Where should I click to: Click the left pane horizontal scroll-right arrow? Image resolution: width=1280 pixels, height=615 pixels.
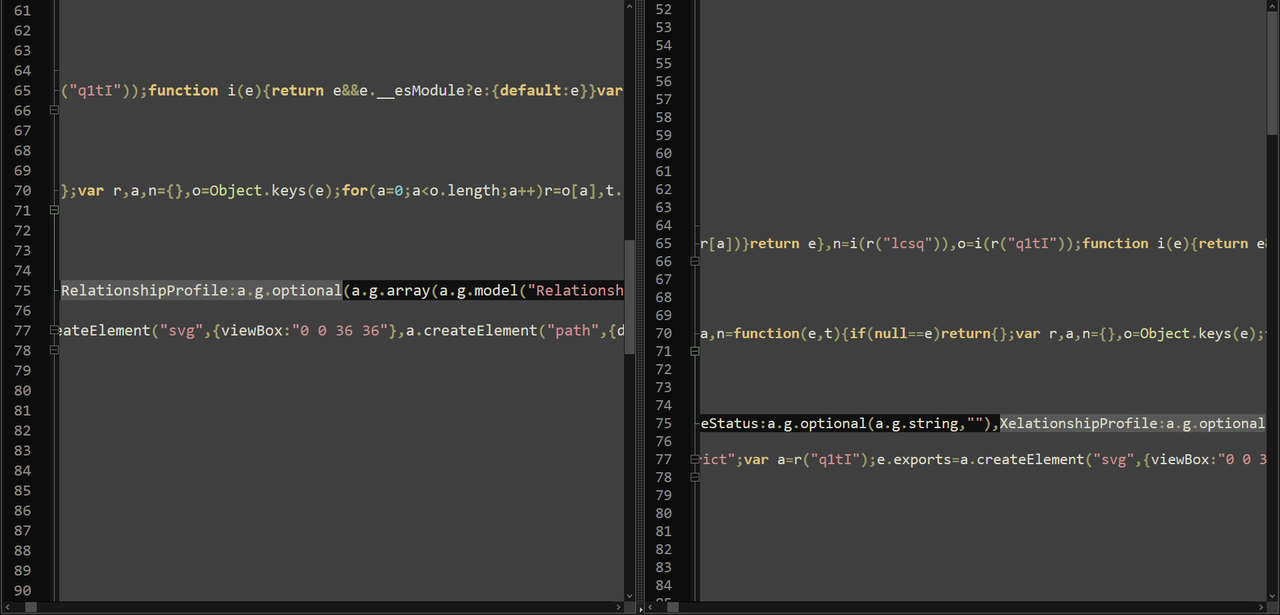pos(618,607)
